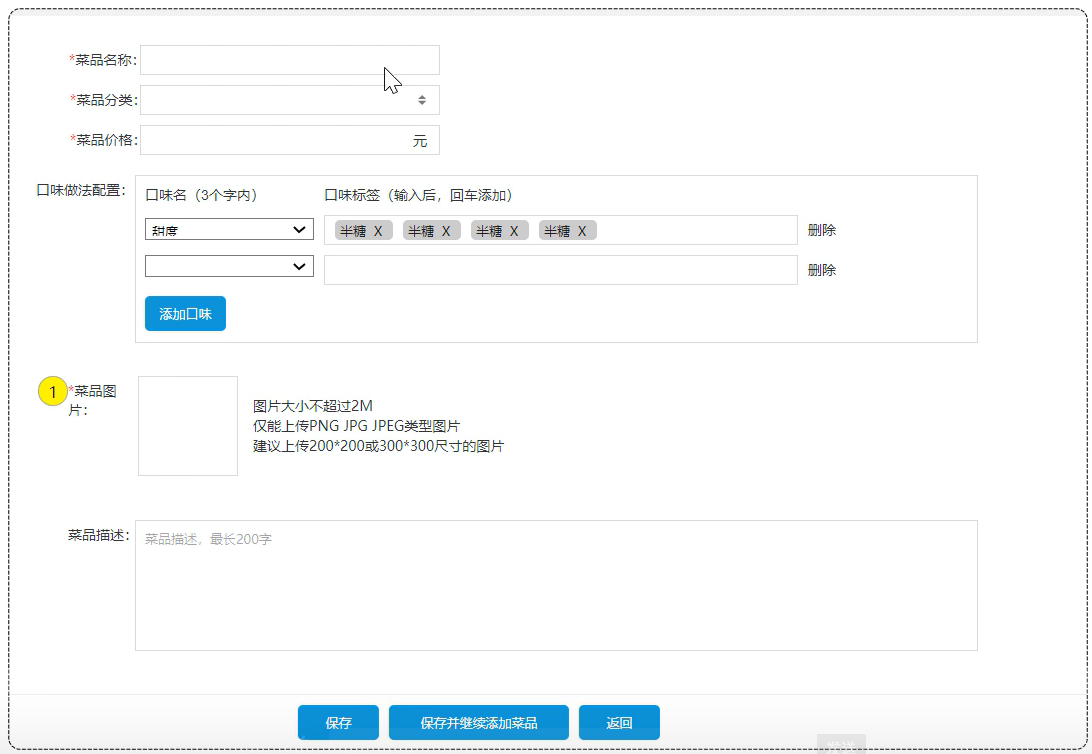This screenshot has height=754, width=1092.
Task: Click the 菜品描述 text area
Action: pos(556,586)
